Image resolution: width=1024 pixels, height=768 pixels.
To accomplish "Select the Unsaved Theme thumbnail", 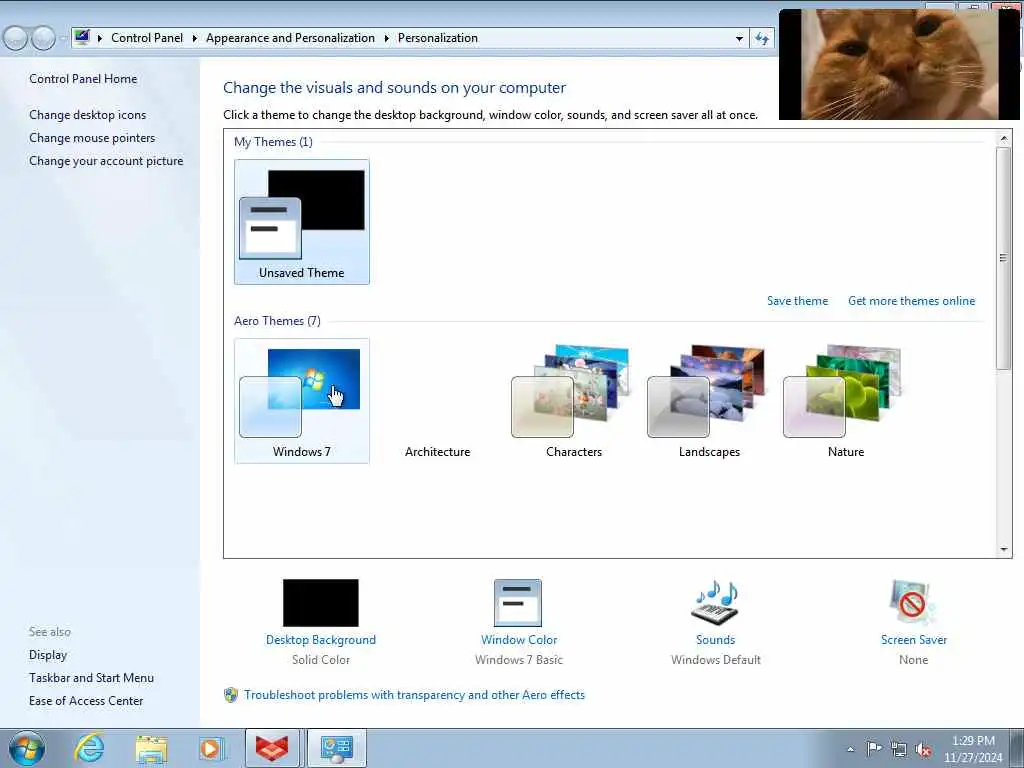I will click(x=302, y=222).
